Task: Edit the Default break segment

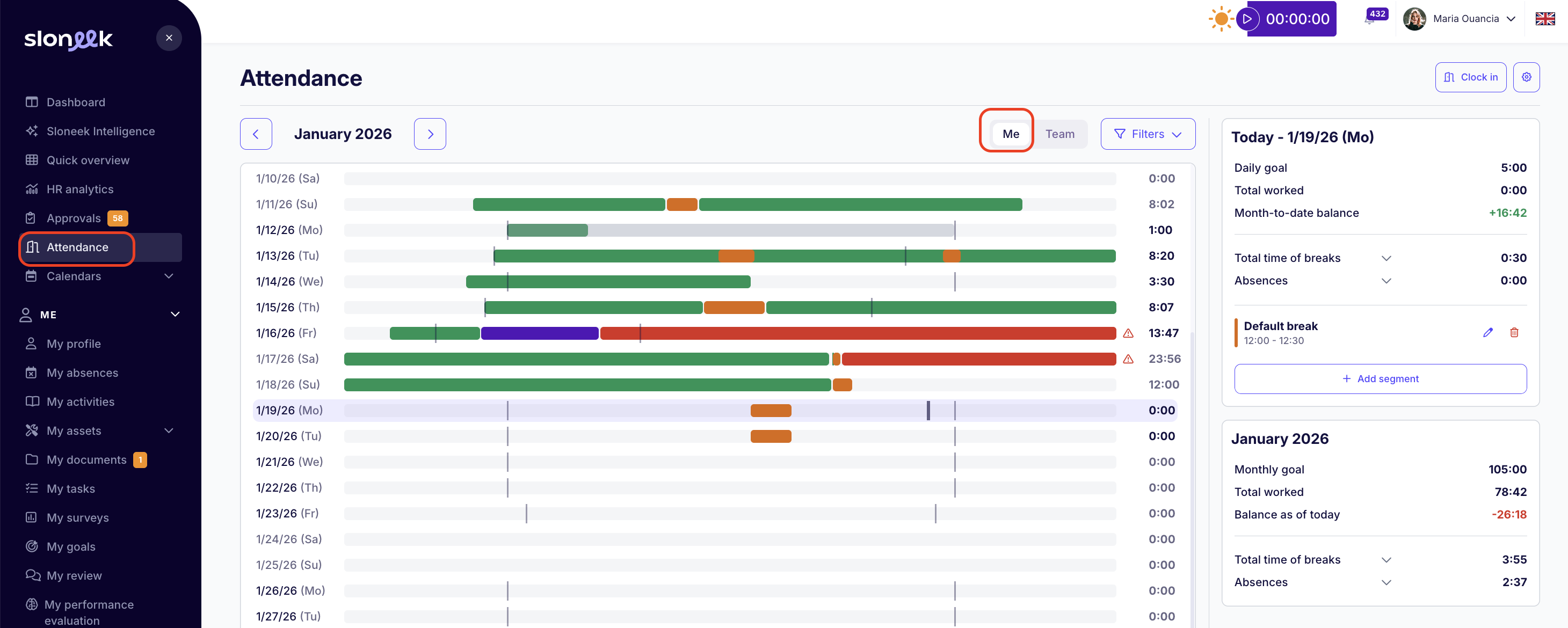Action: (x=1487, y=332)
